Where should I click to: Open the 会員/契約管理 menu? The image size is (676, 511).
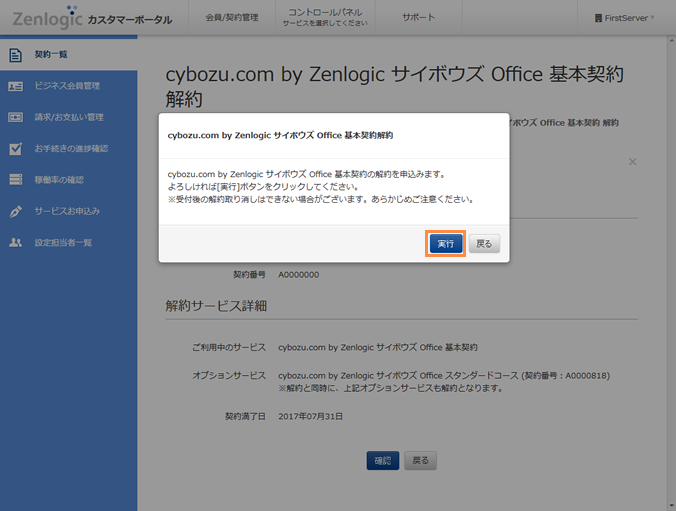click(x=232, y=18)
